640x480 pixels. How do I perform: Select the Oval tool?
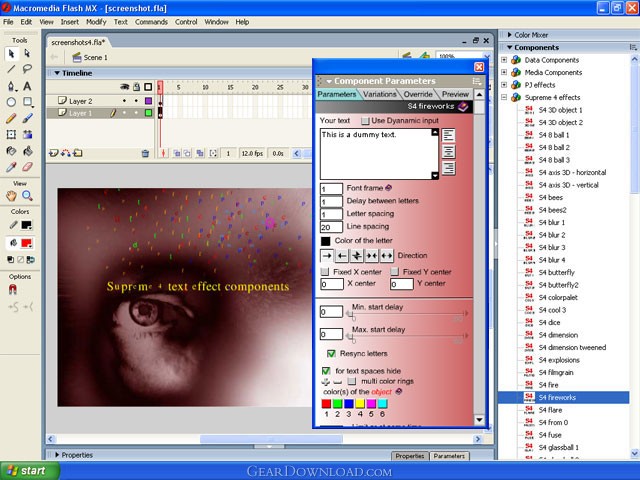[11, 102]
